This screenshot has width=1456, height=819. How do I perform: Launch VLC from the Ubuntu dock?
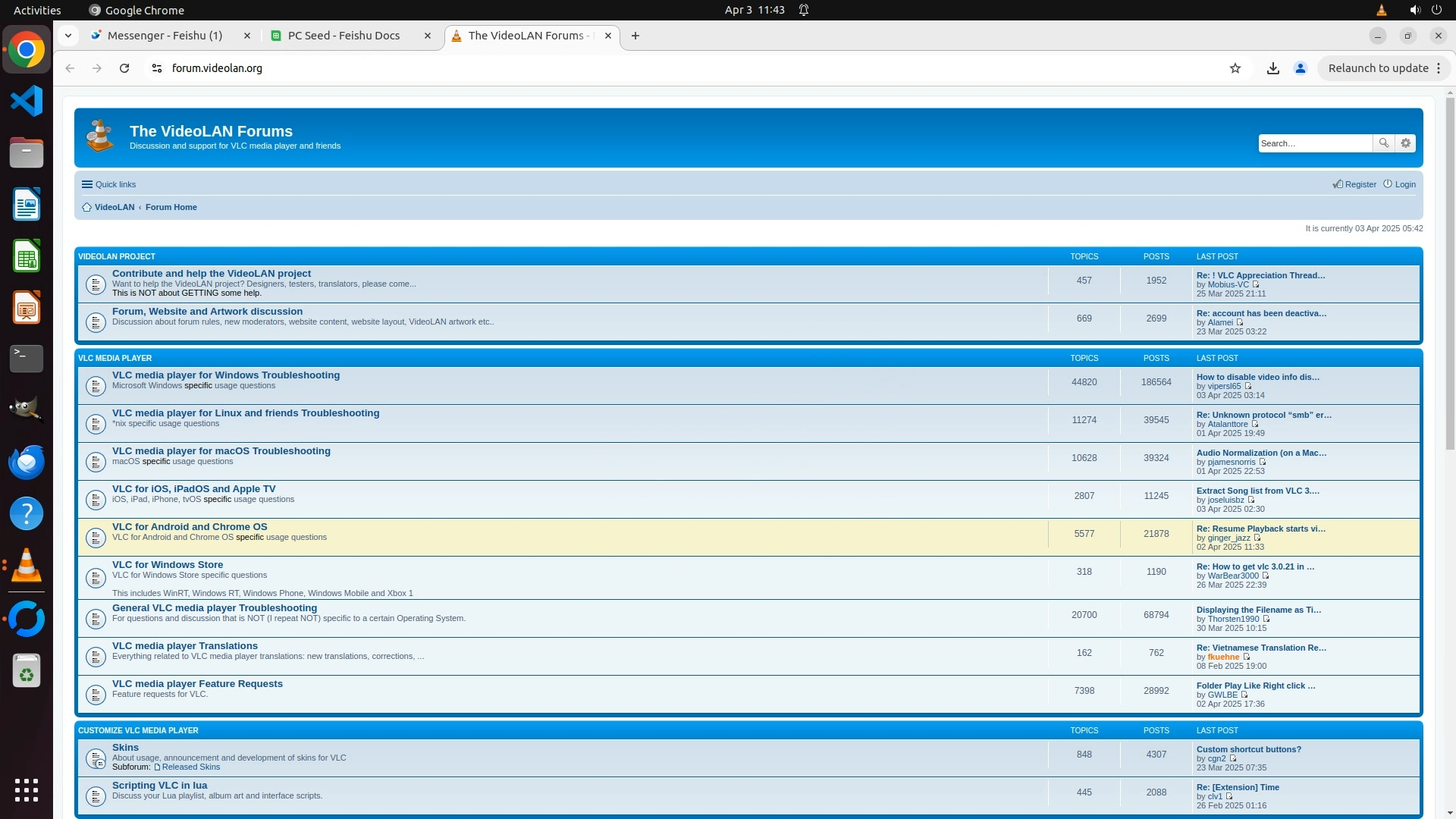tap(27, 566)
